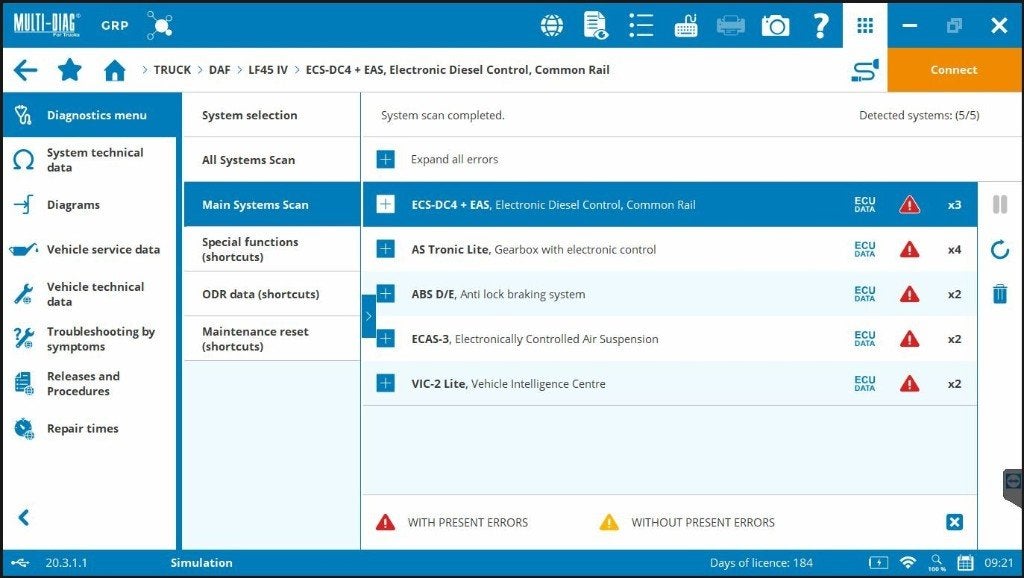Toggle the middle panel side arrow tab
1024x578 pixels.
(368, 316)
